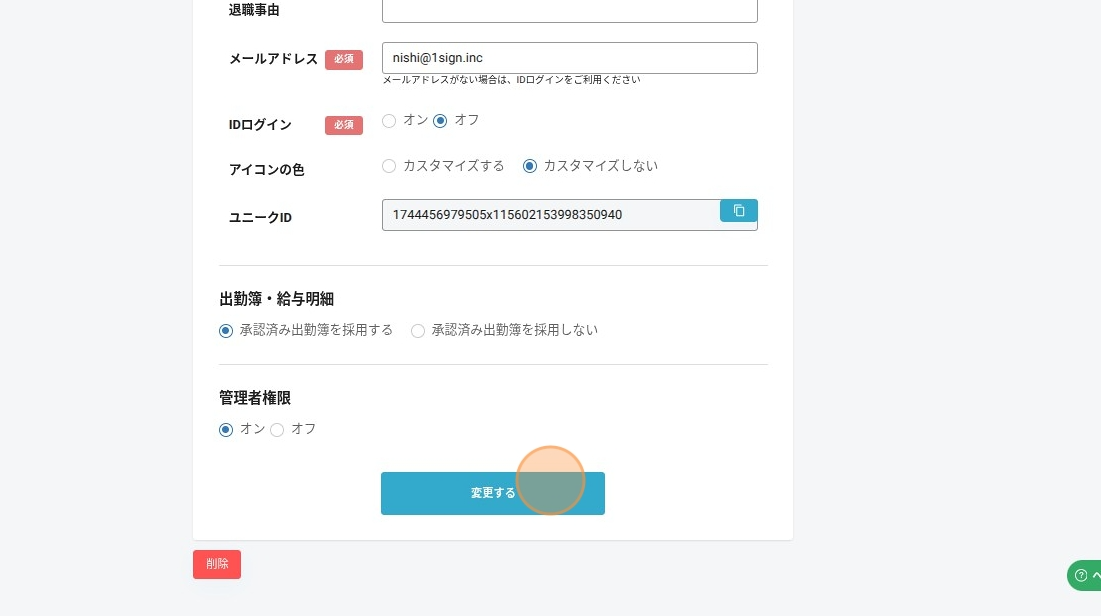
Task: Click the 必須 badge beside メールアドレス
Action: [344, 59]
